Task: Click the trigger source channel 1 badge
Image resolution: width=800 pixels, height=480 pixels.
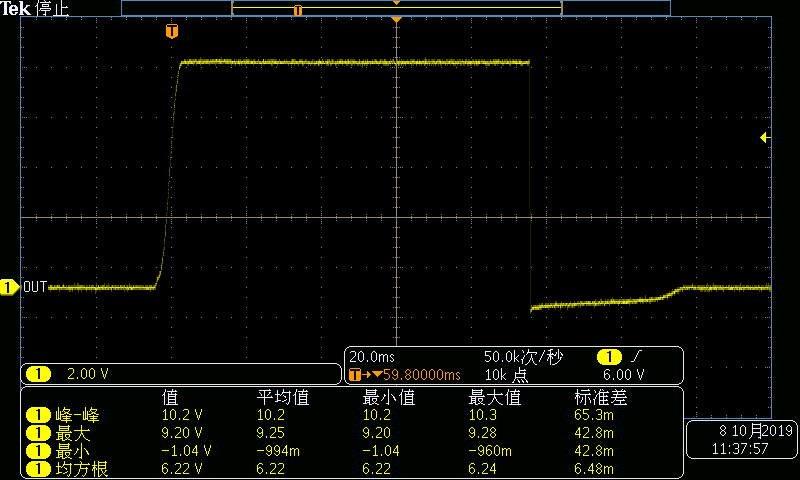Action: click(609, 357)
